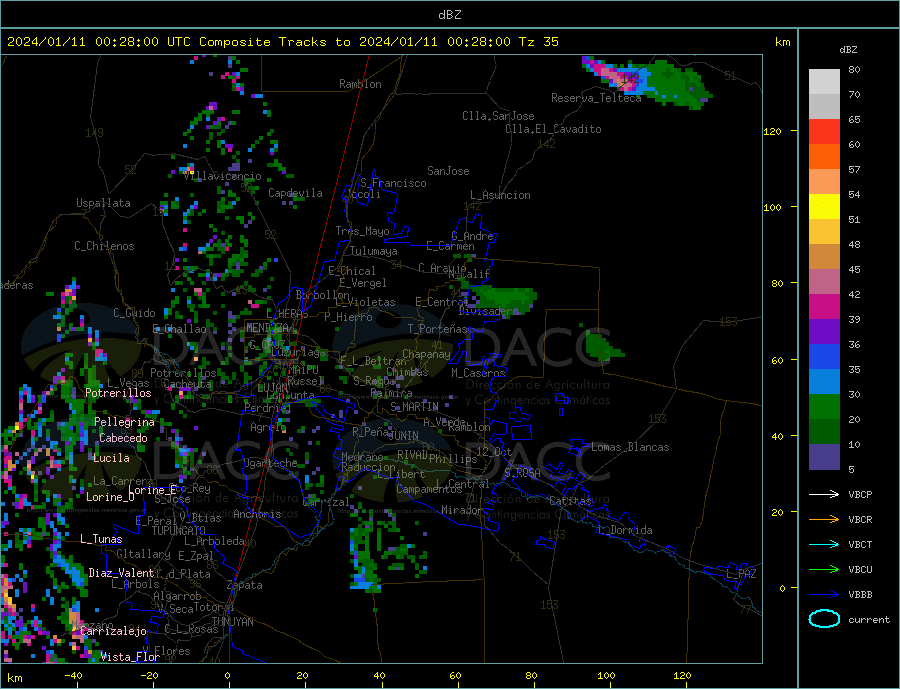Click 'C_Chilenos' map label
The height and width of the screenshot is (689, 900).
click(104, 246)
